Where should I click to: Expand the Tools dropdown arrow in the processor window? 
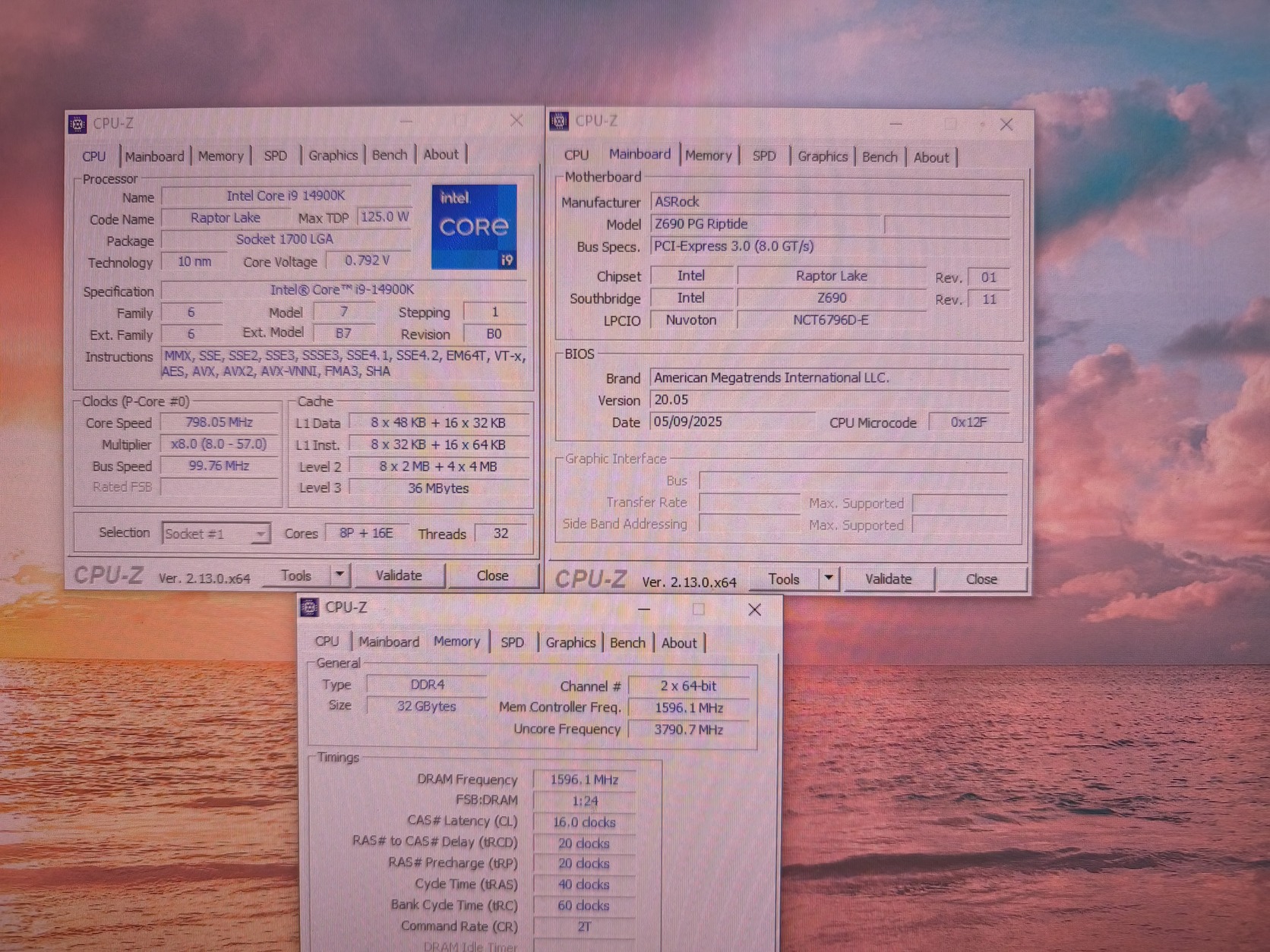click(x=340, y=575)
